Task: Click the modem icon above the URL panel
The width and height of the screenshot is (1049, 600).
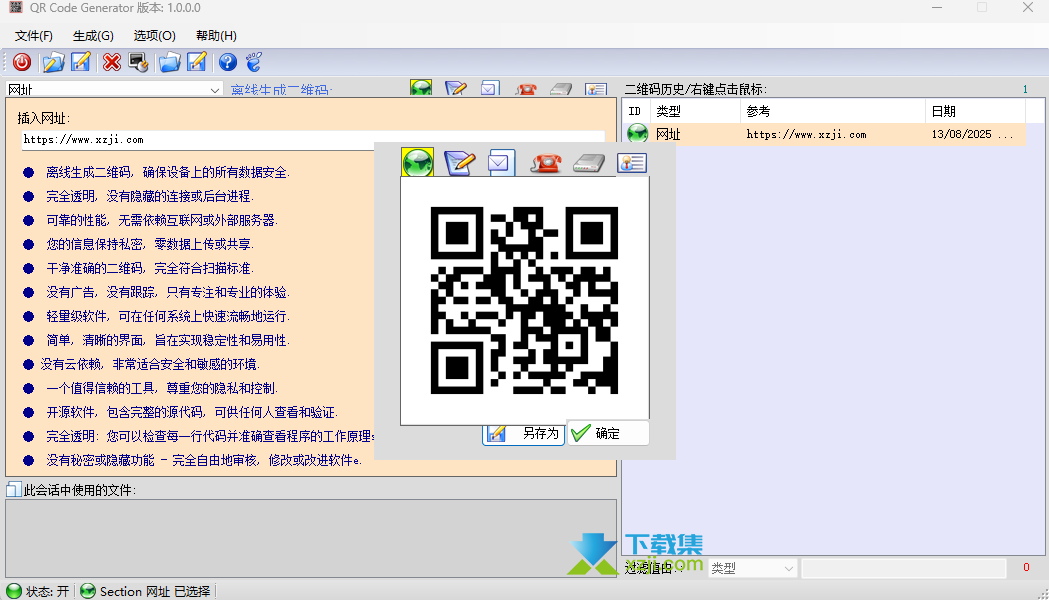Action: (x=561, y=88)
